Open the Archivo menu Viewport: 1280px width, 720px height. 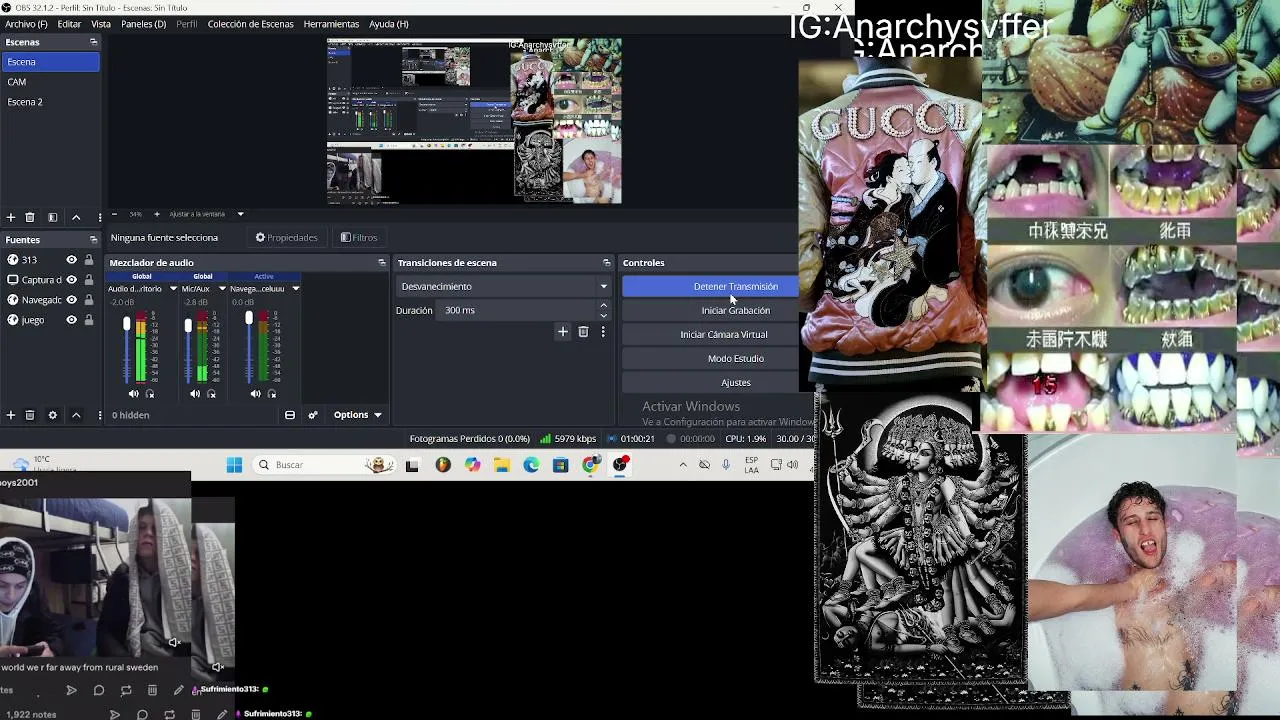tap(26, 24)
